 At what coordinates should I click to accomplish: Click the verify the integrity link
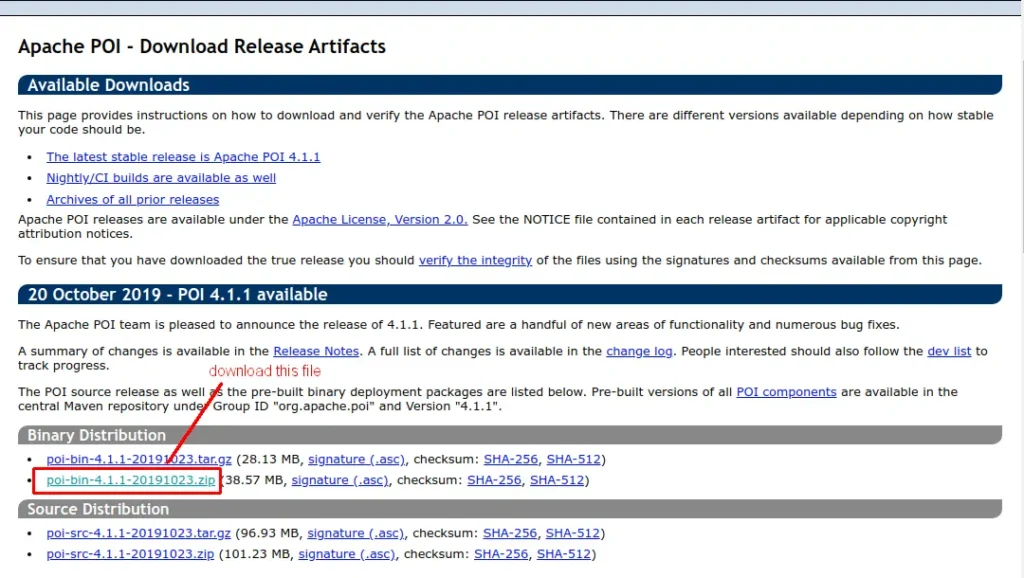tap(475, 260)
